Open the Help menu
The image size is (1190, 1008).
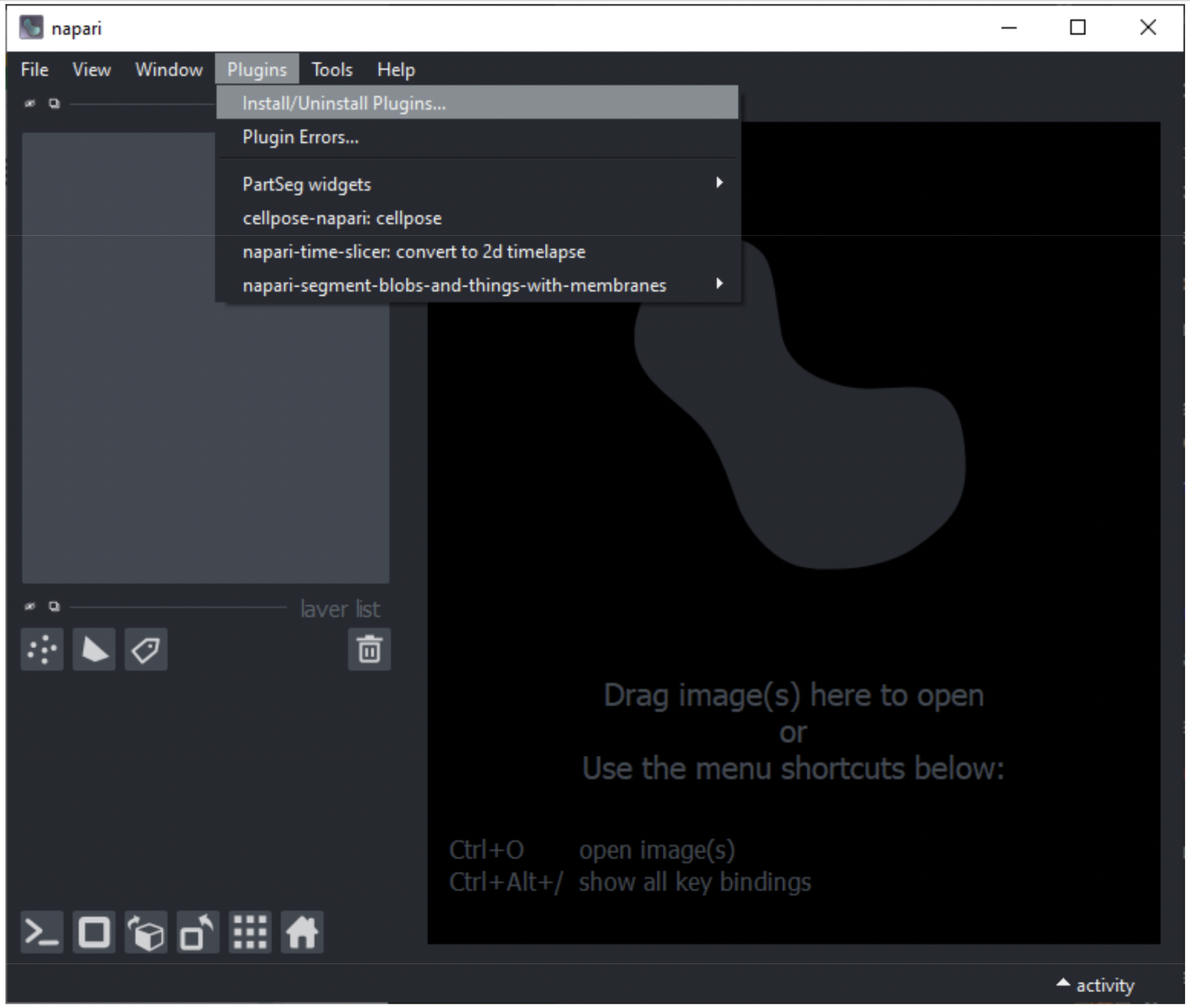coord(396,70)
